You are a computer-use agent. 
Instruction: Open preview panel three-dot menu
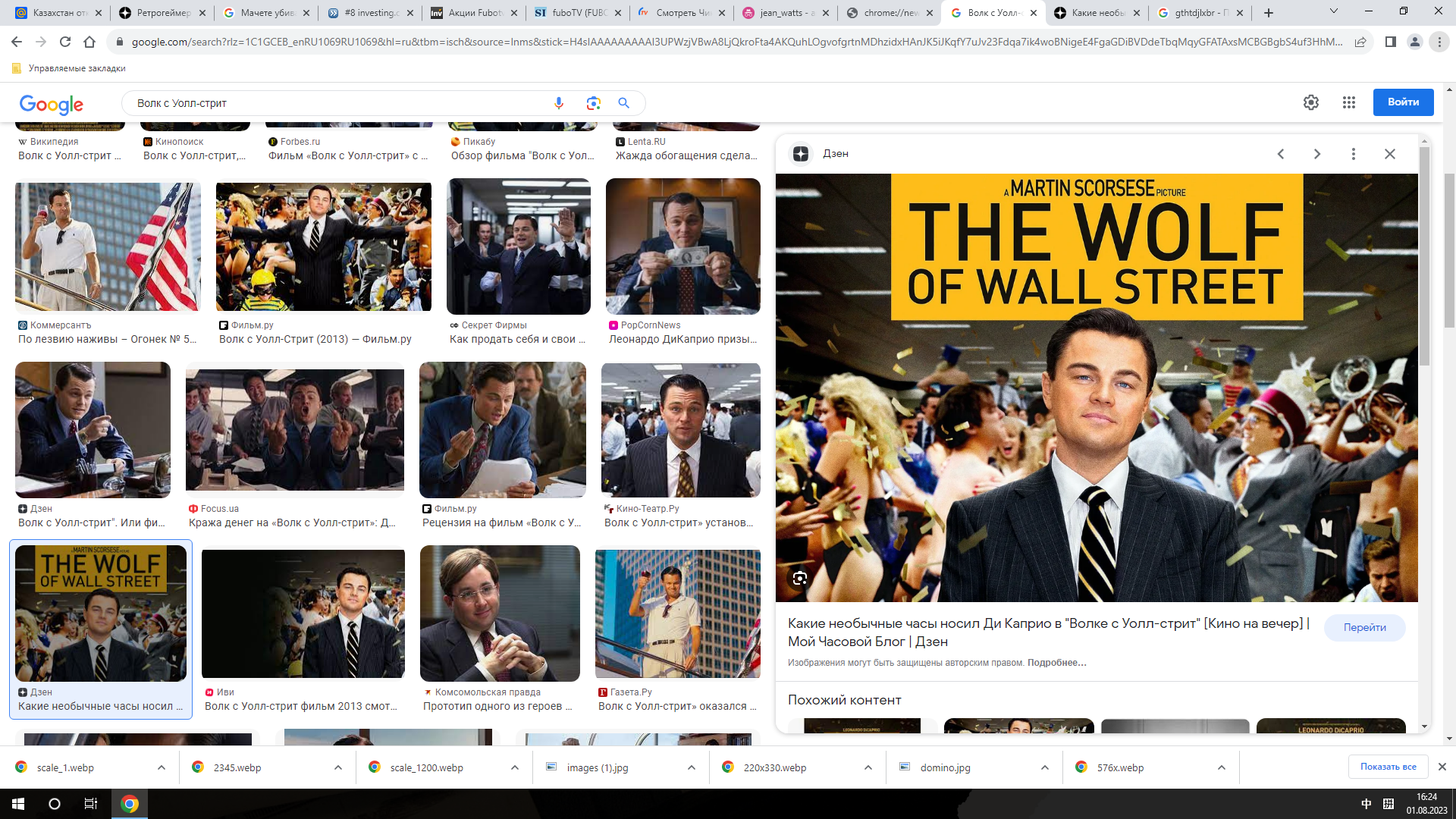click(x=1354, y=154)
